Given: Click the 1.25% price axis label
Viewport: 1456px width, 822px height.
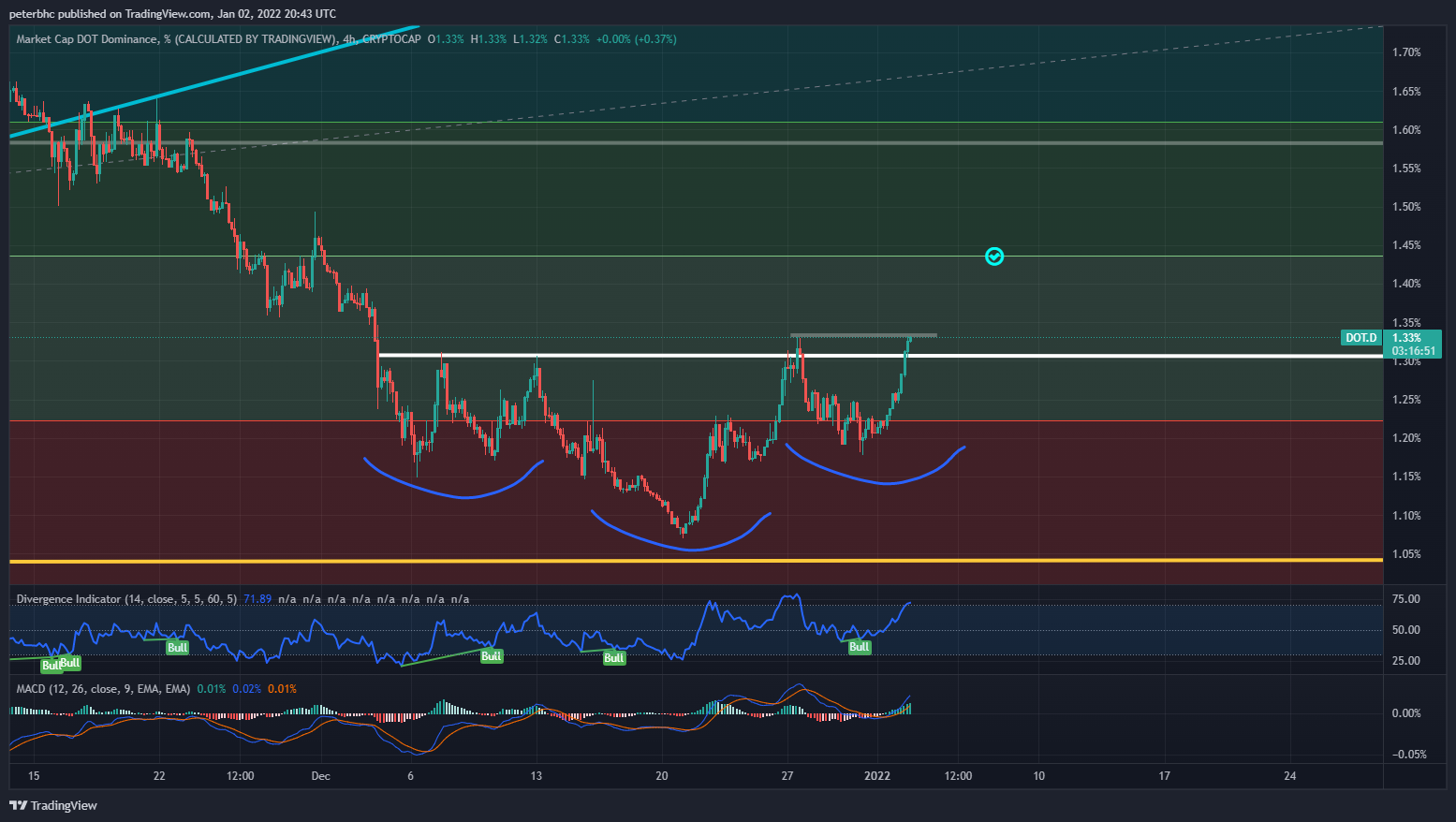Looking at the screenshot, I should point(1406,400).
